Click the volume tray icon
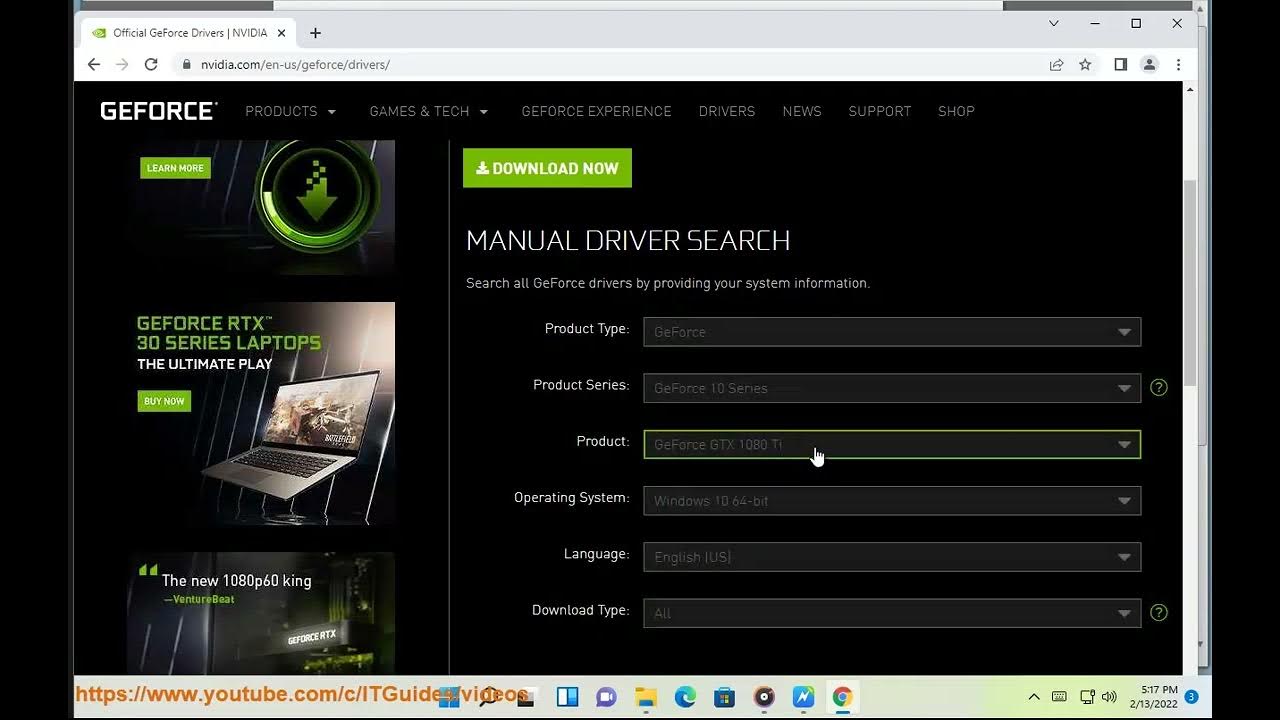This screenshot has width=1280, height=720. 1108,697
